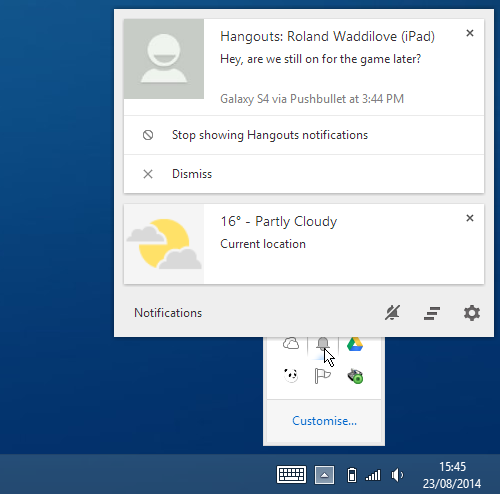Collapse hidden icons using taskbar arrow

coord(324,475)
